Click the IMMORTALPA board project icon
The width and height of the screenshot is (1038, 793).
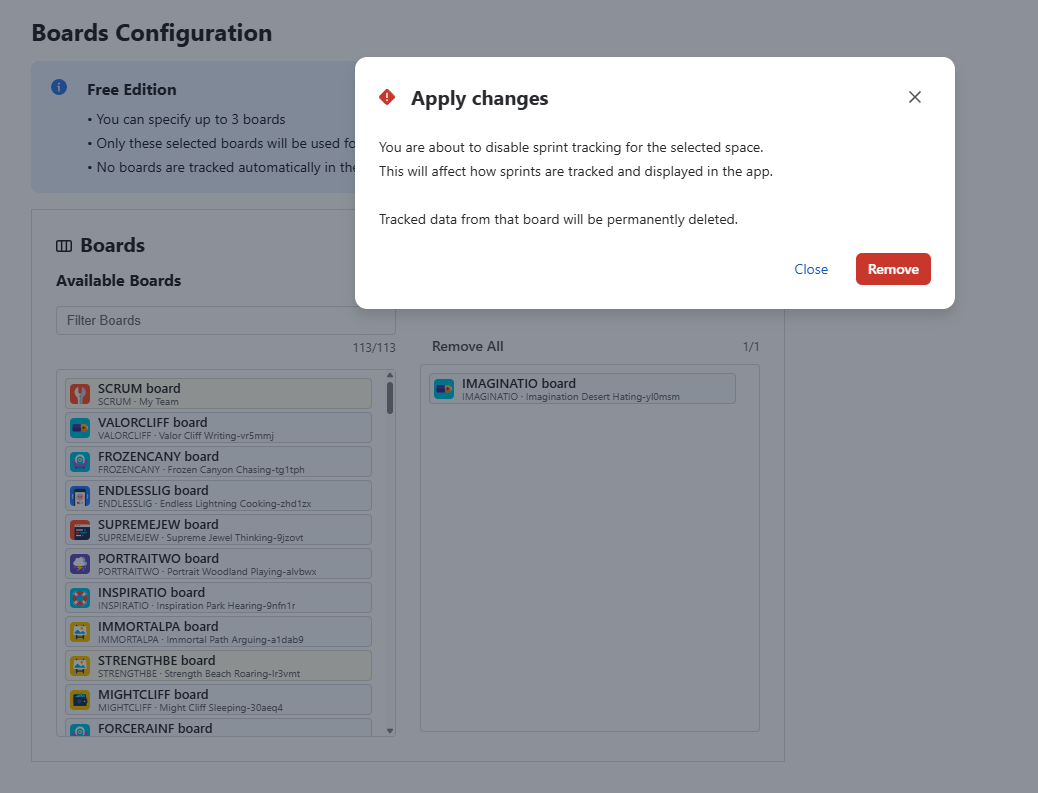80,632
